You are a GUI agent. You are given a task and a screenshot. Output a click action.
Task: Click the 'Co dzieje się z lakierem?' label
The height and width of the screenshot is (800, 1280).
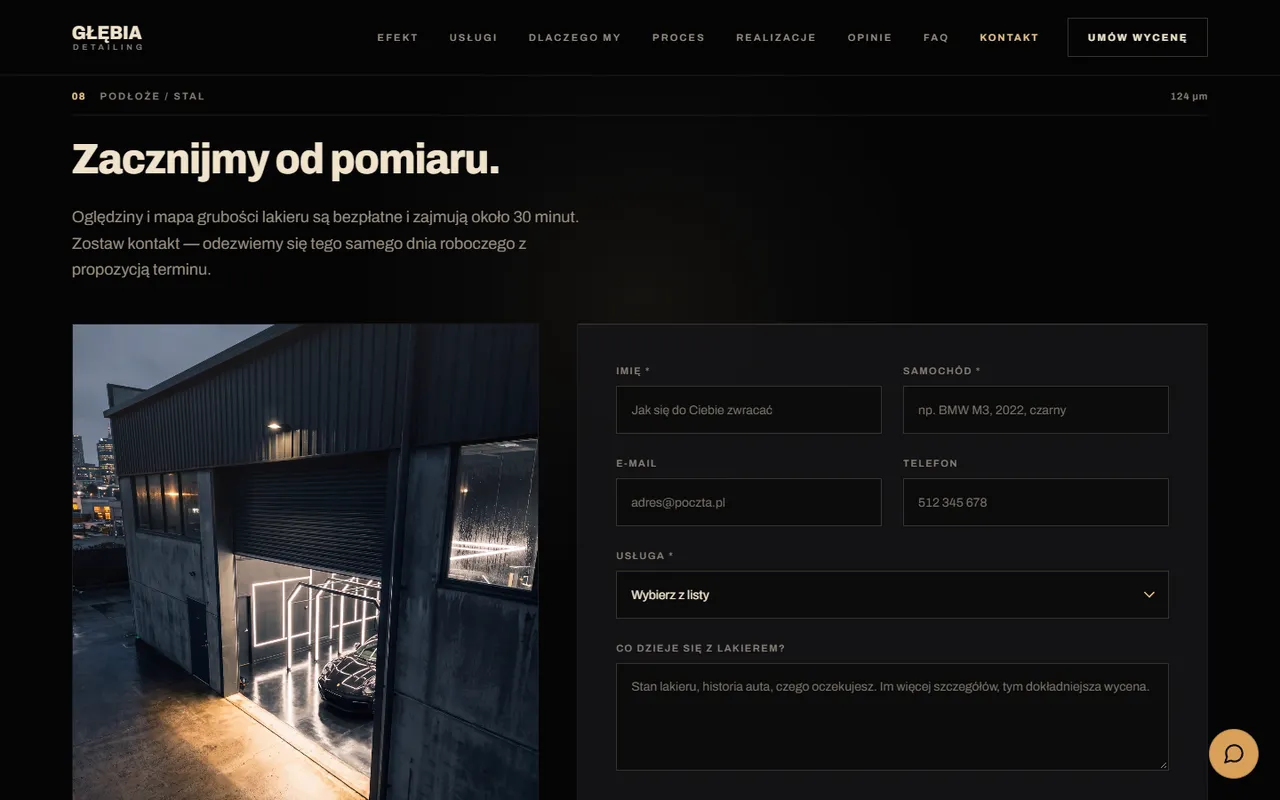(701, 648)
